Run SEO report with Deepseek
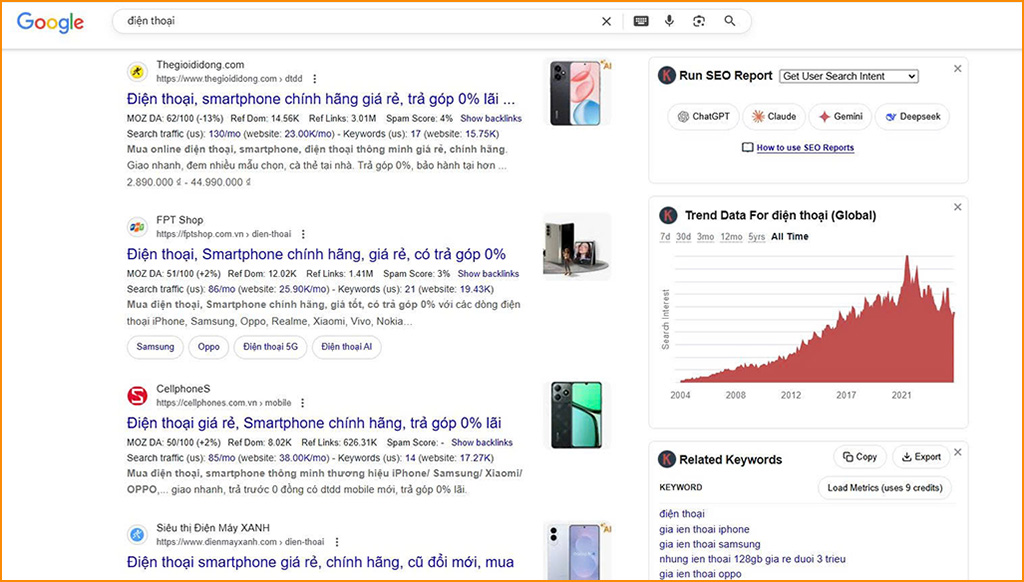Image resolution: width=1024 pixels, height=582 pixels. pyautogui.click(x=912, y=116)
